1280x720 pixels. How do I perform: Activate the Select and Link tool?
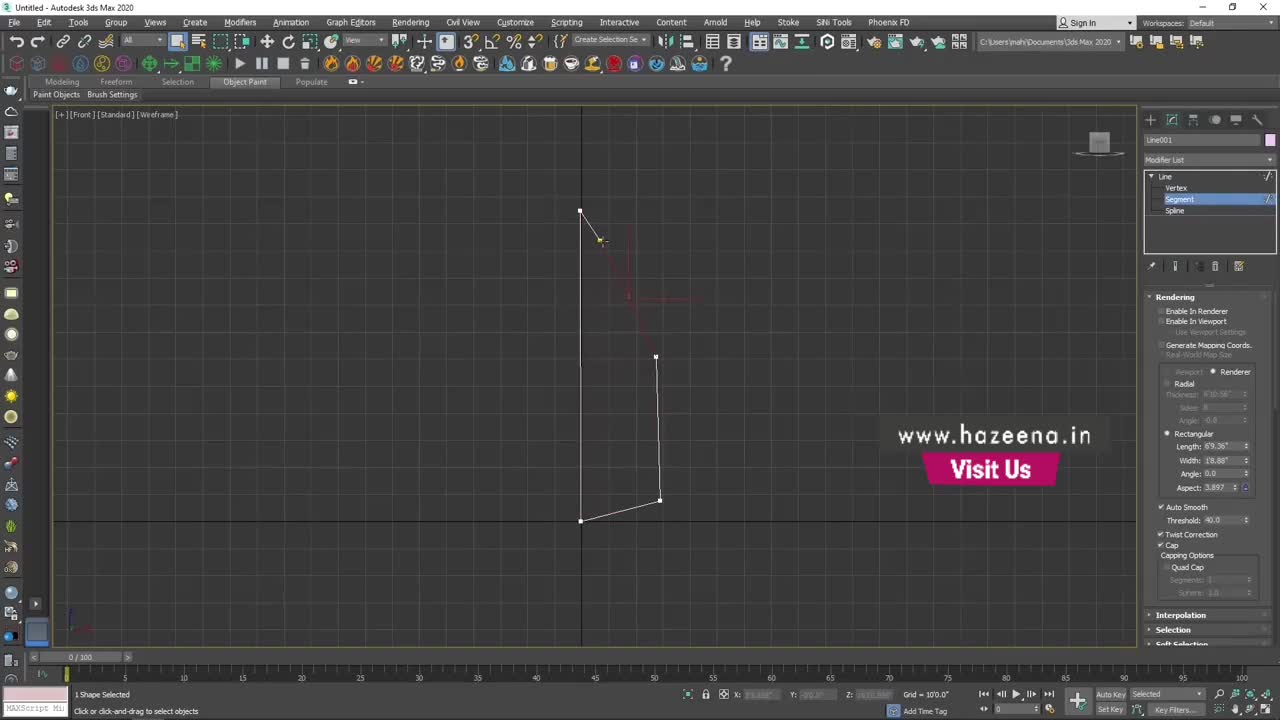[x=63, y=41]
